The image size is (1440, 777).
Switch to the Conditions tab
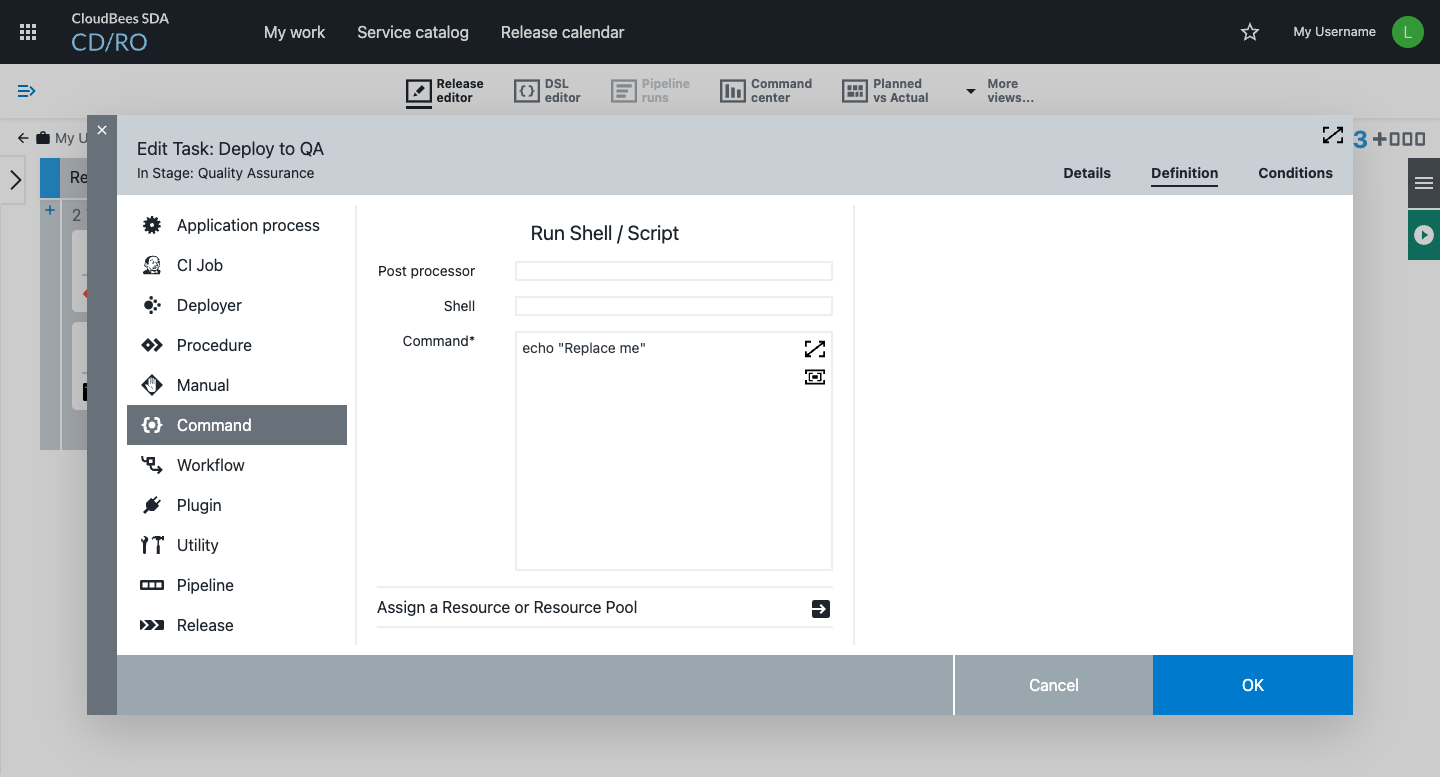point(1295,173)
